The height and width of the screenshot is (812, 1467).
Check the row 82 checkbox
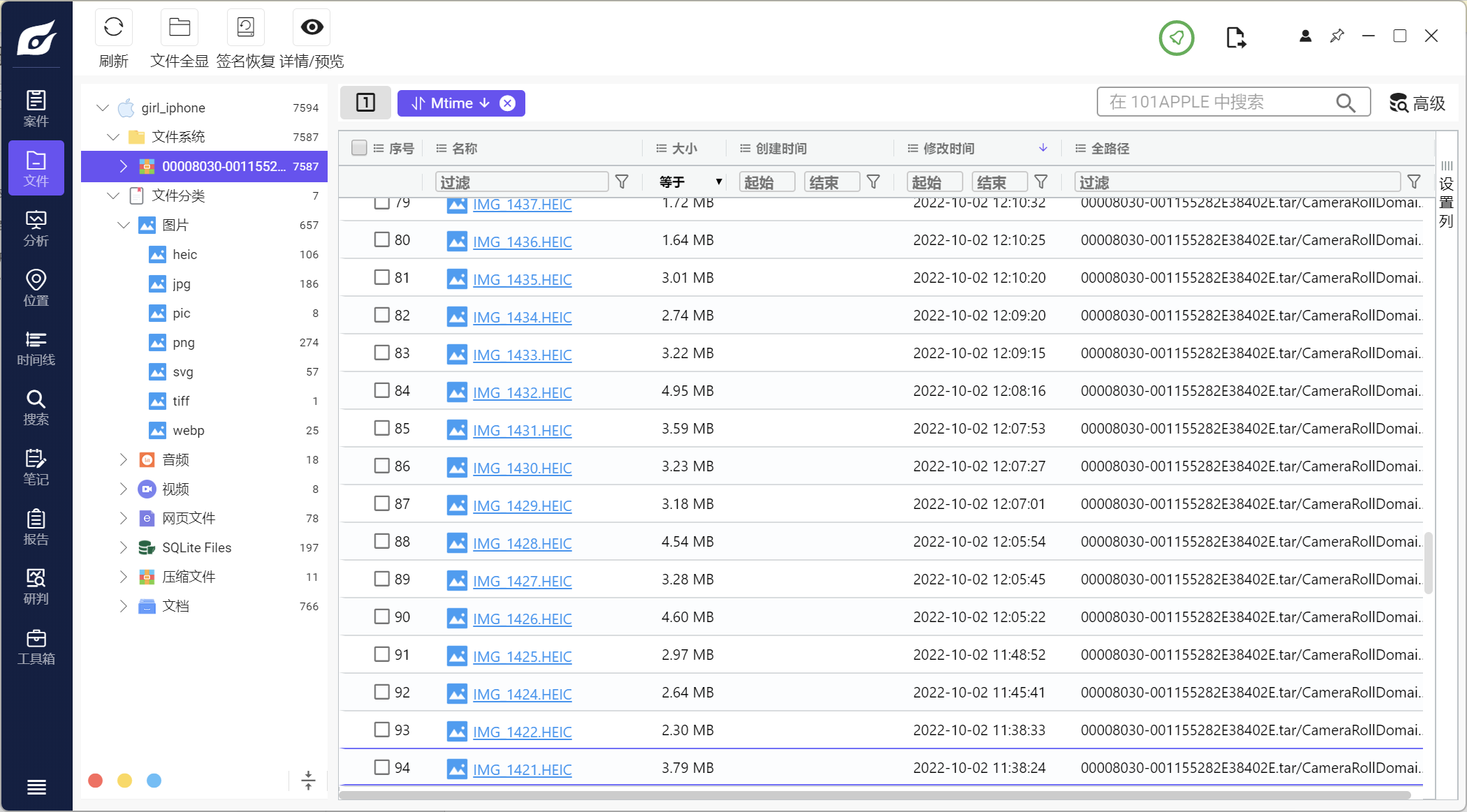point(381,315)
